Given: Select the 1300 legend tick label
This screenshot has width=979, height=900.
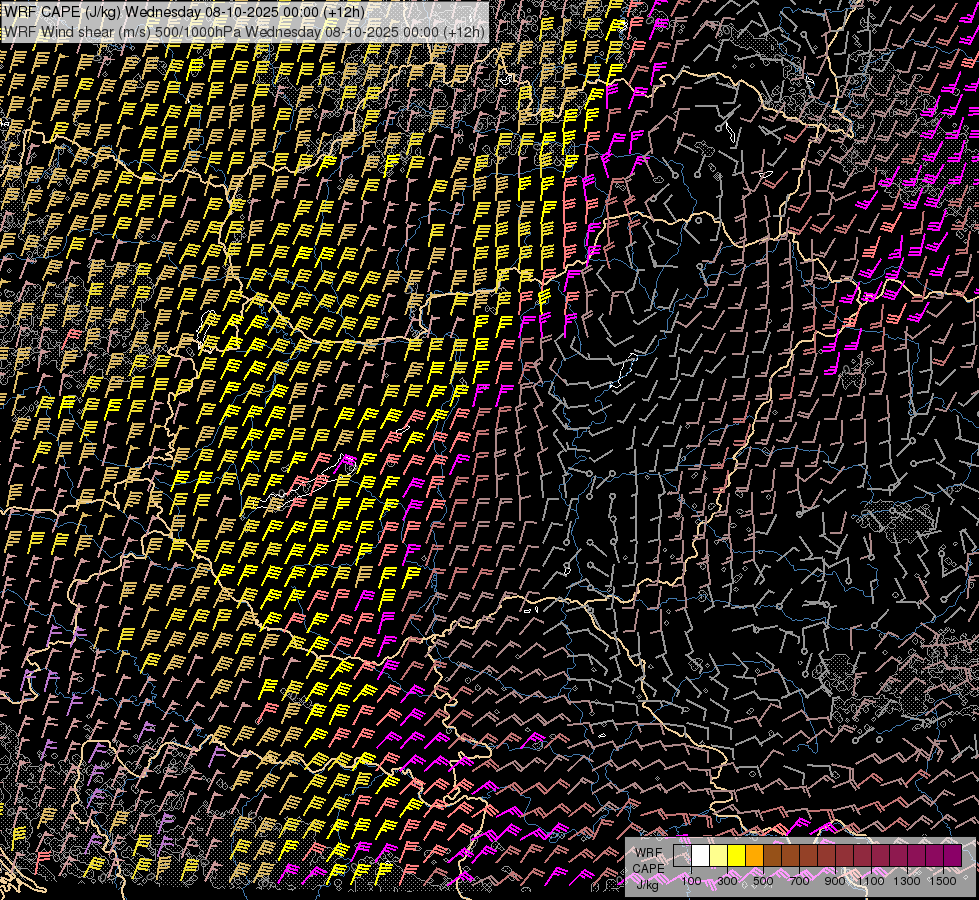Looking at the screenshot, I should 908,881.
